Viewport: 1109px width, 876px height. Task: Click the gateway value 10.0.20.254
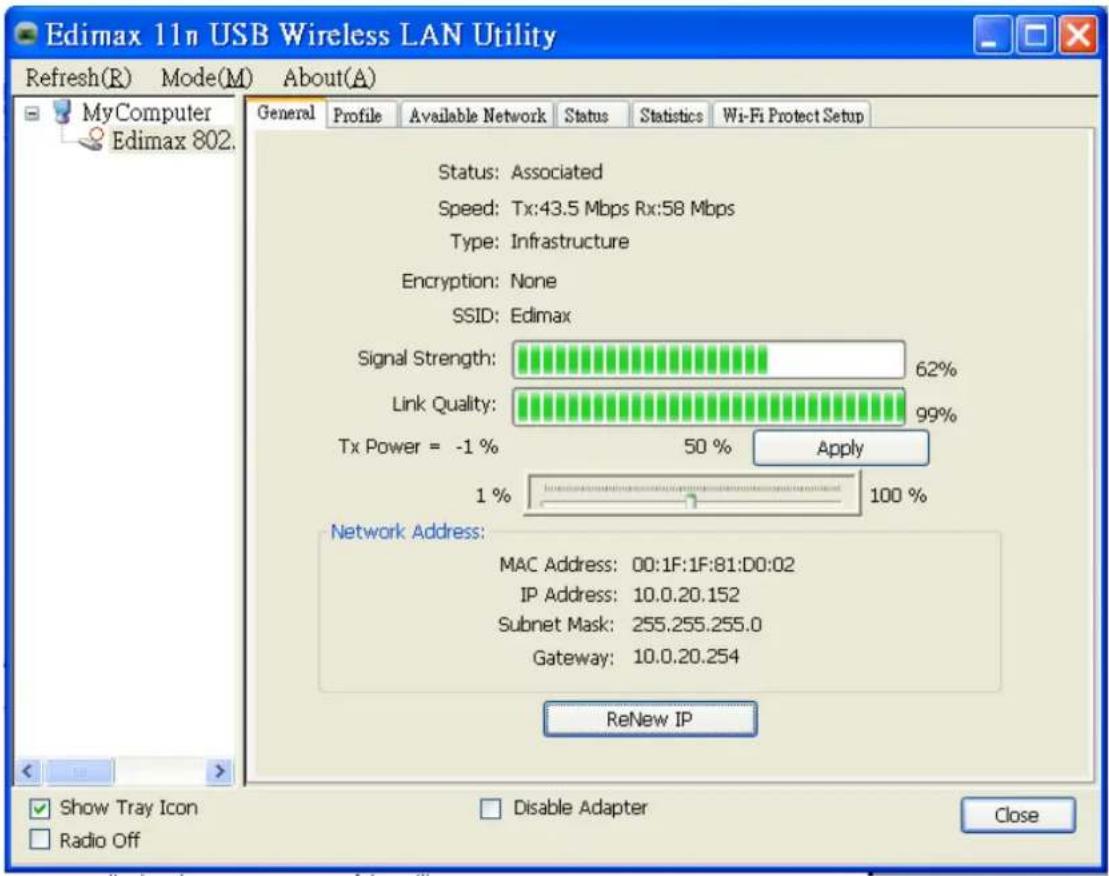point(686,656)
